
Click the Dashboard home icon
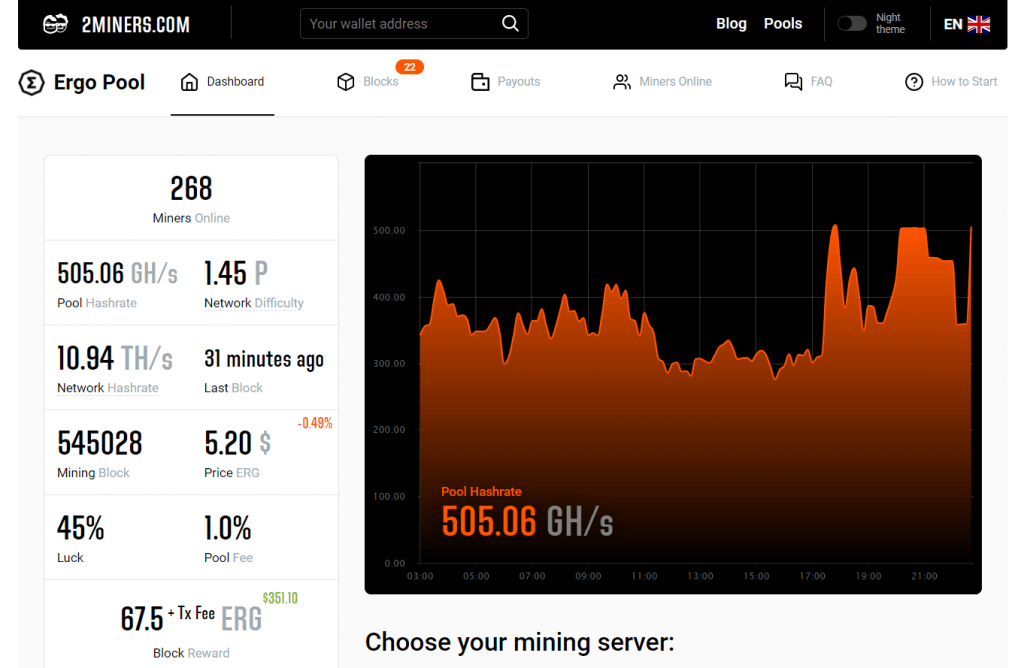(186, 83)
